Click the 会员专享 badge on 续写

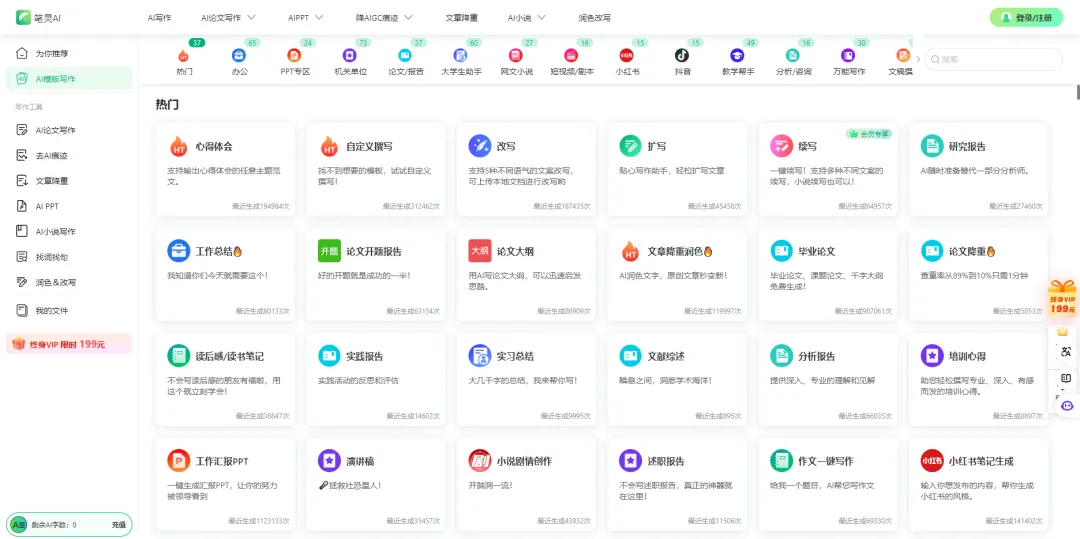coord(869,134)
